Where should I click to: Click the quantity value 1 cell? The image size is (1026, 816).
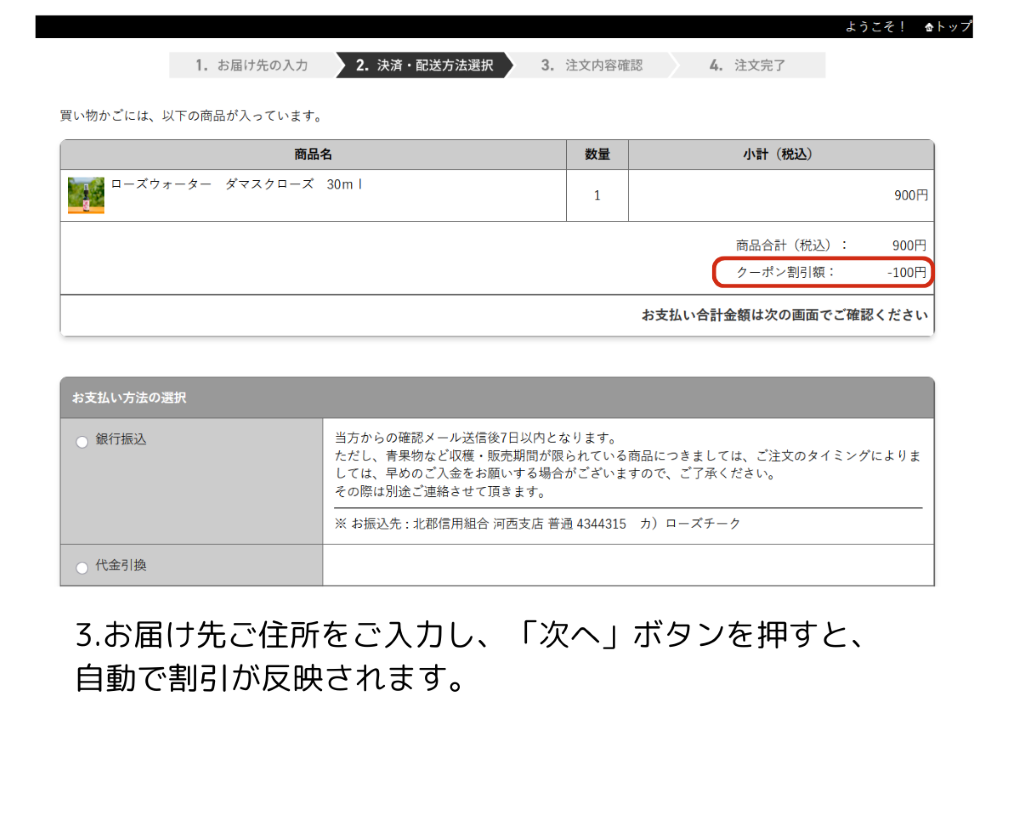(x=597, y=195)
